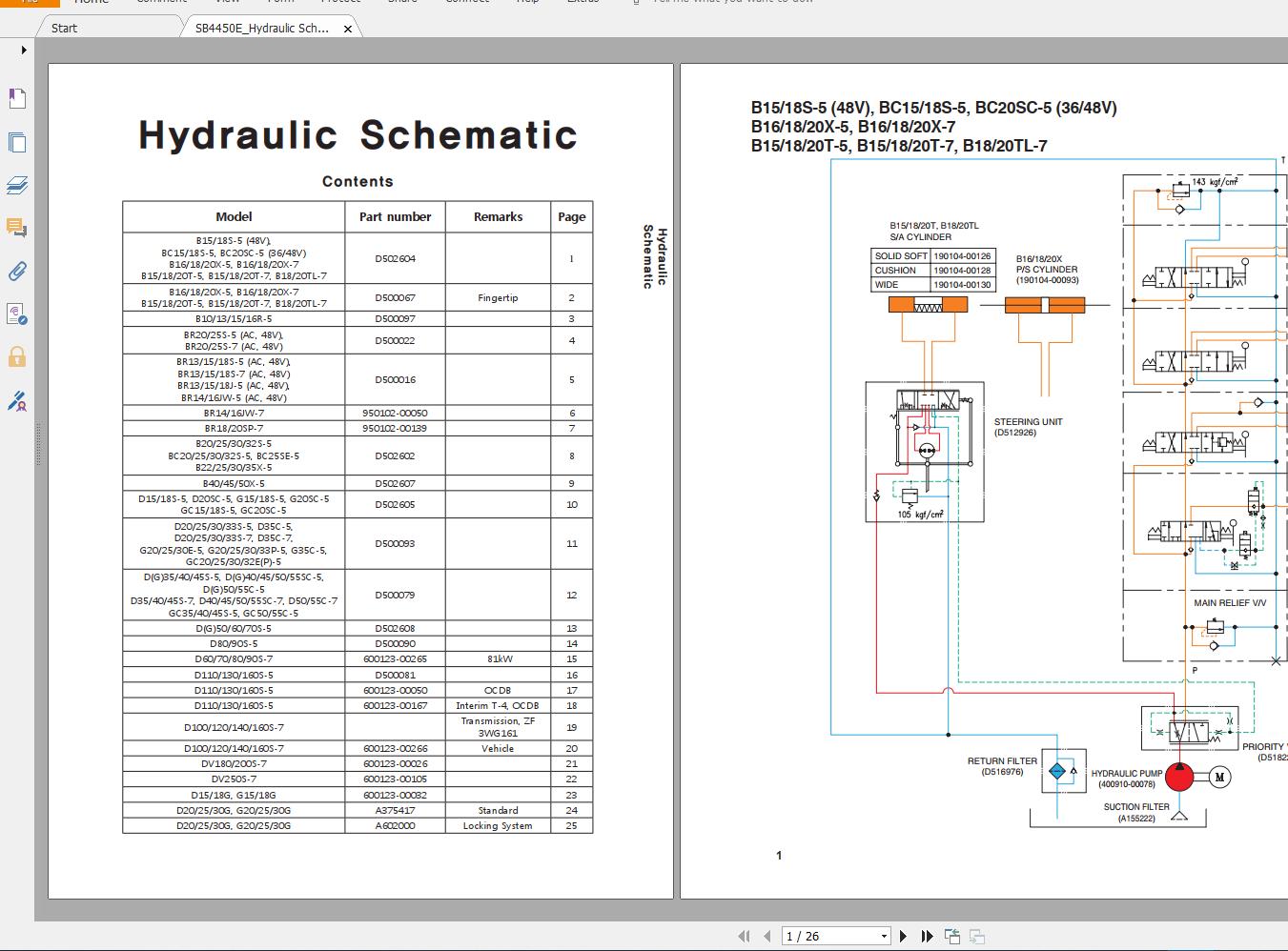Open the pen signing panel icon
Screen dimensions: 1288x951
pyautogui.click(x=17, y=401)
